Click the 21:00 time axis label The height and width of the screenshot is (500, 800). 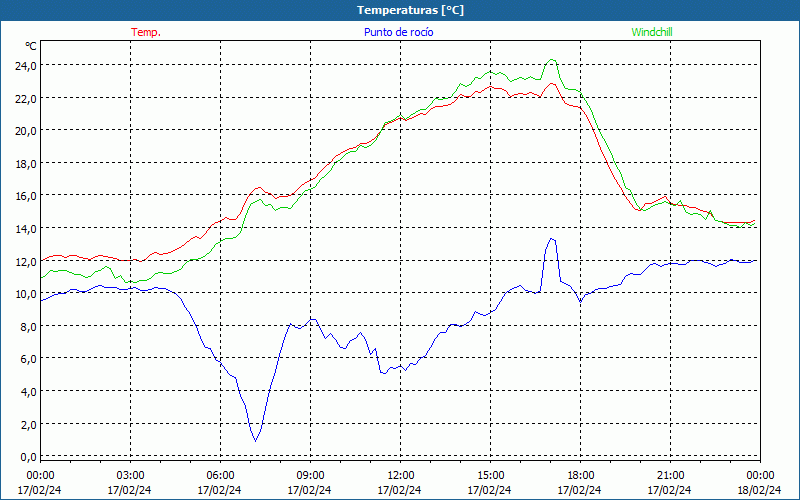tap(670, 476)
